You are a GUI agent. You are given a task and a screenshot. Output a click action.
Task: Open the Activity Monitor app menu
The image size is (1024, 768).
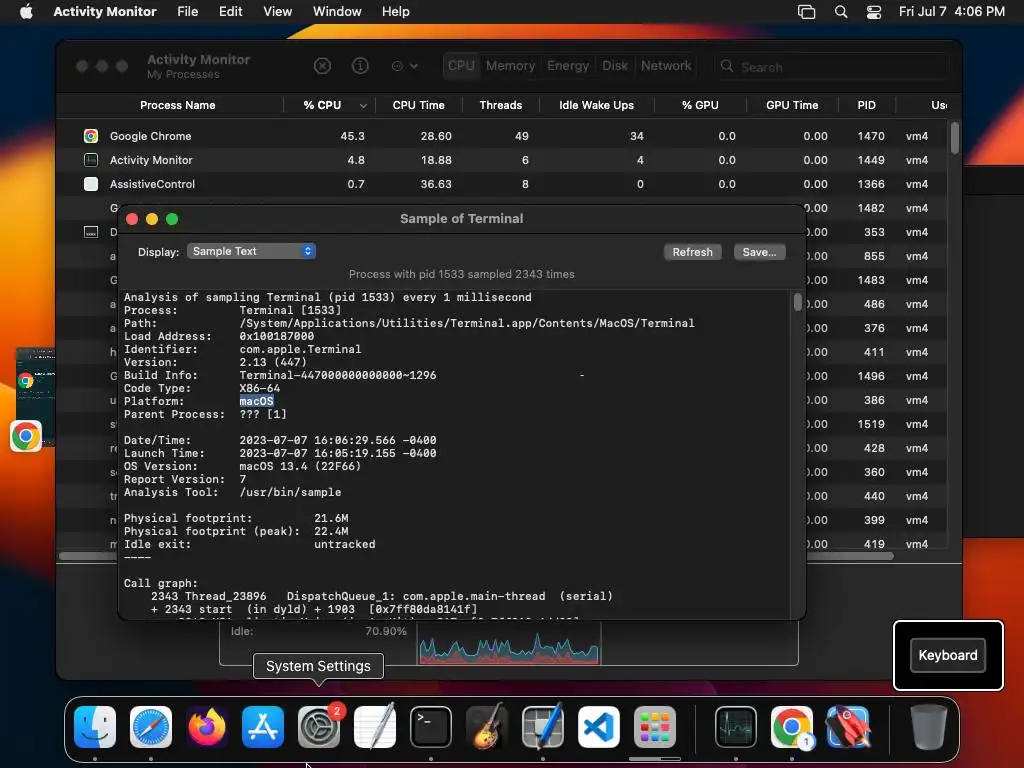(104, 12)
